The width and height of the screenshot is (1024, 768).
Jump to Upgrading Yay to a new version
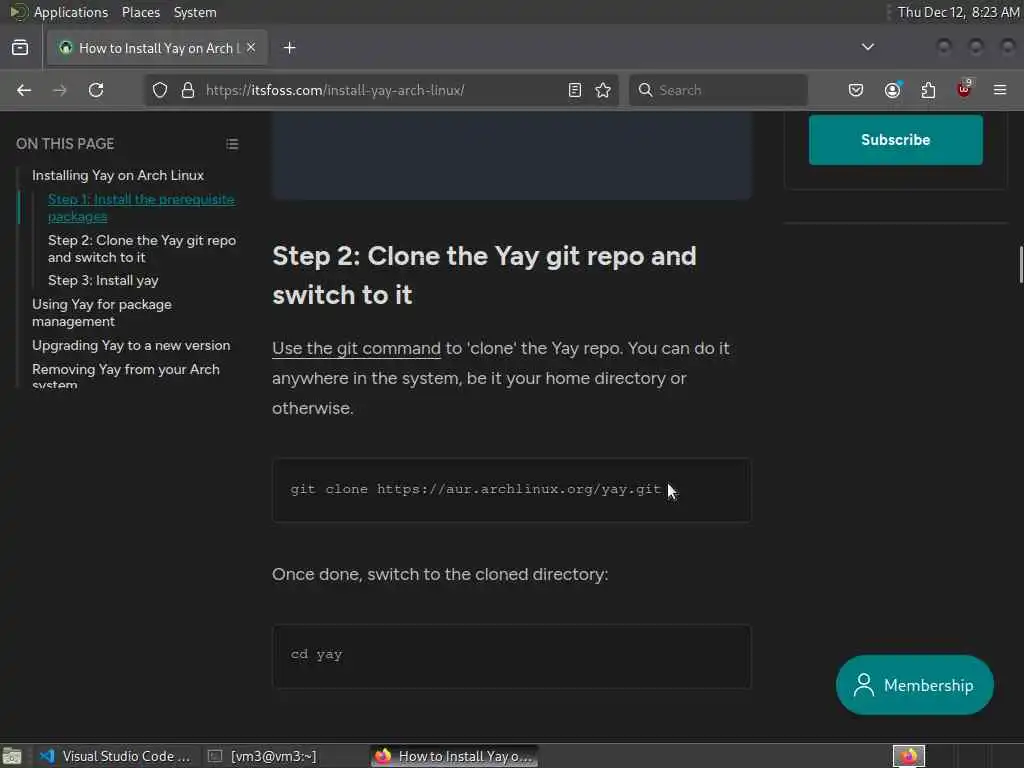pos(131,345)
